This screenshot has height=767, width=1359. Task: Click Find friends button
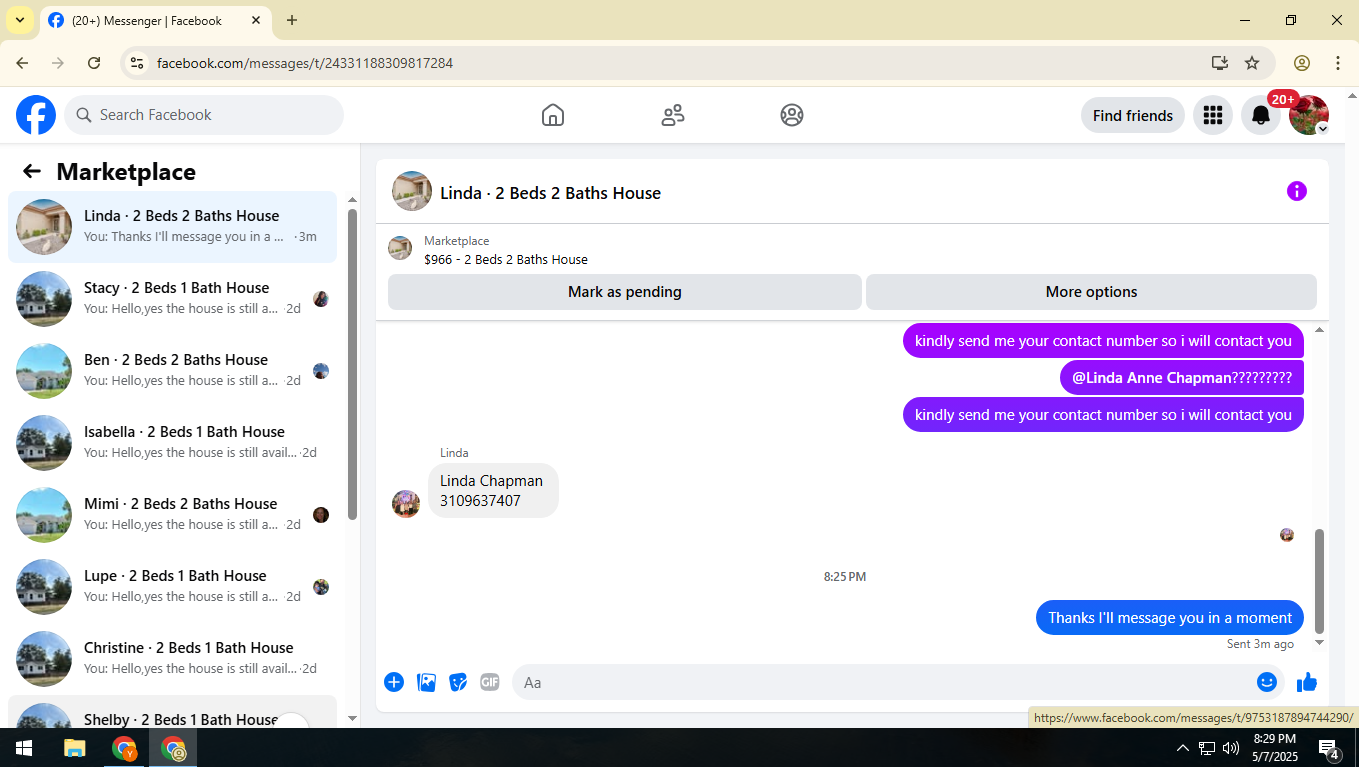1133,115
